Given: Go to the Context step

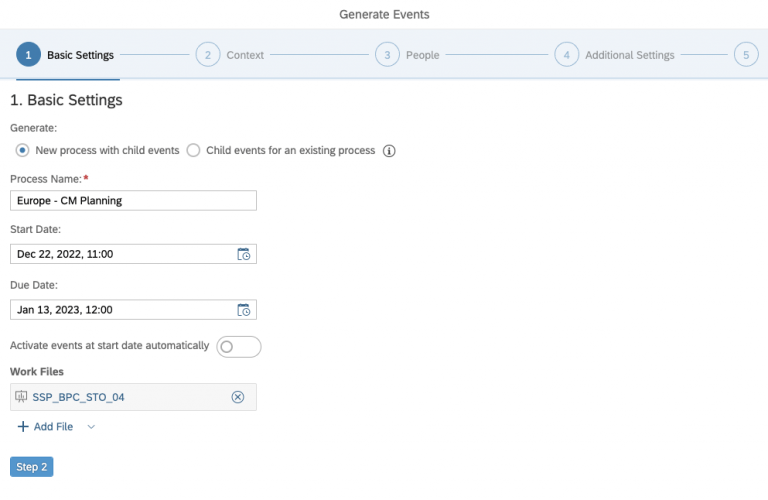Looking at the screenshot, I should coord(244,55).
